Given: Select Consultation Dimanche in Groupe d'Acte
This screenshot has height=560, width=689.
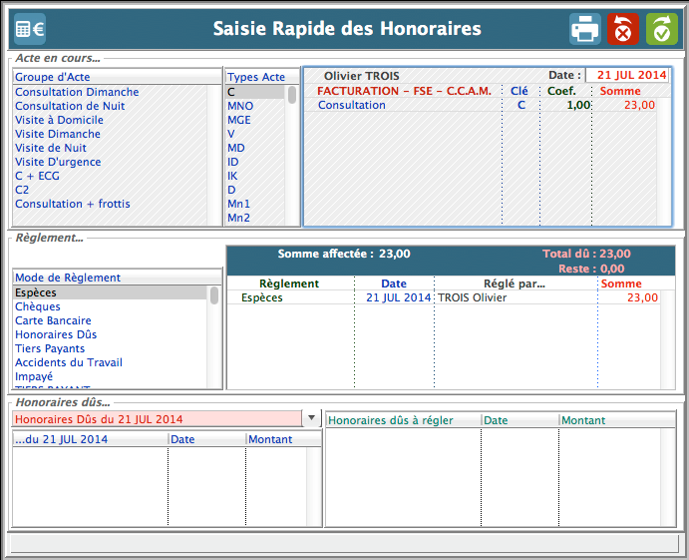Looking at the screenshot, I should (77, 92).
